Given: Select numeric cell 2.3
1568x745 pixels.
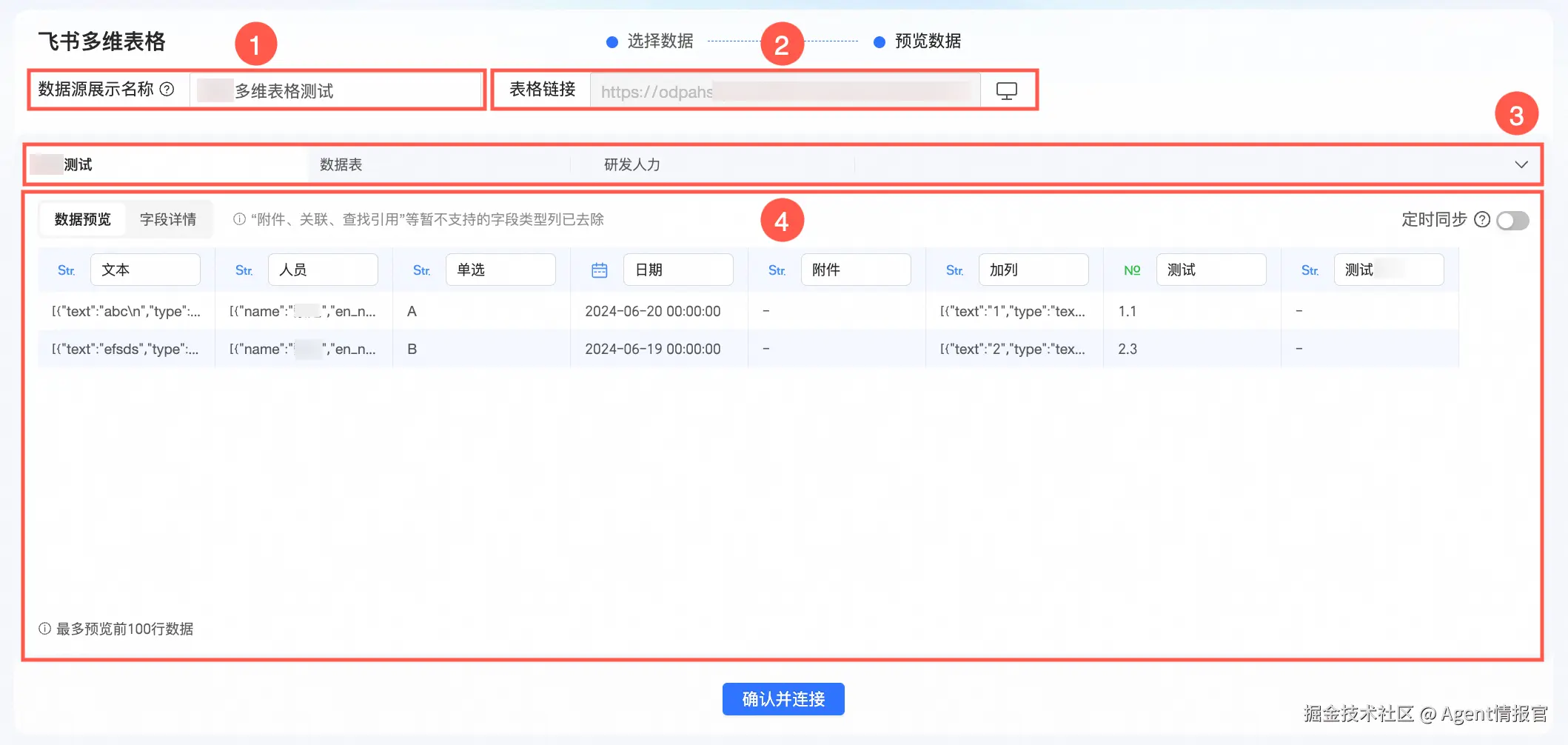Looking at the screenshot, I should [1192, 349].
